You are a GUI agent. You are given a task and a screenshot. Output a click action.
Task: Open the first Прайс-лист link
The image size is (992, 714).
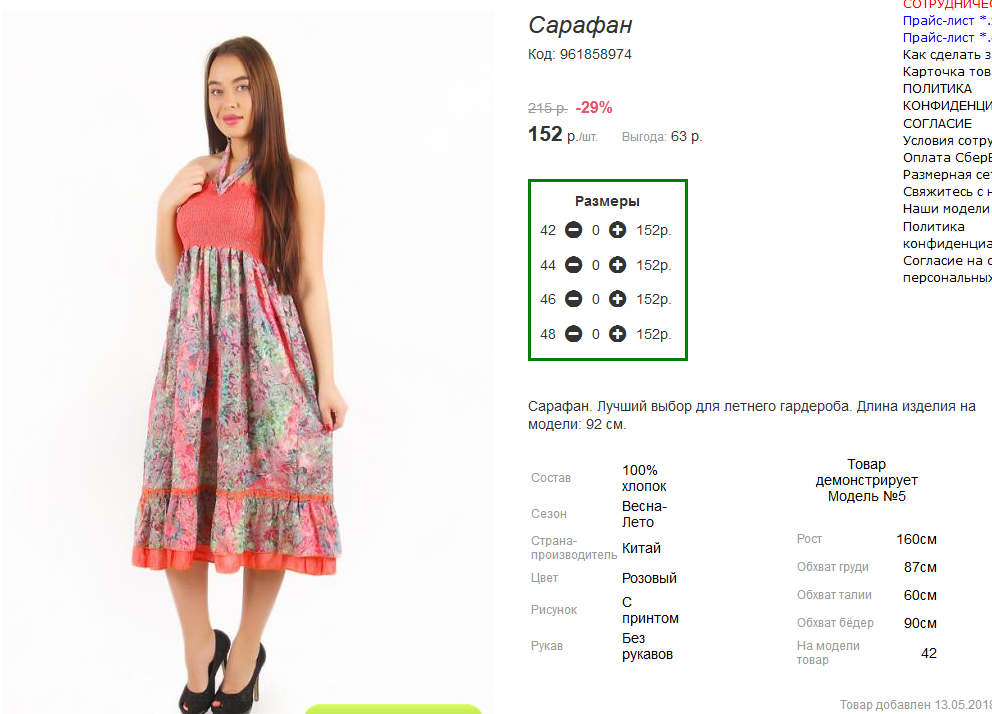pos(947,21)
